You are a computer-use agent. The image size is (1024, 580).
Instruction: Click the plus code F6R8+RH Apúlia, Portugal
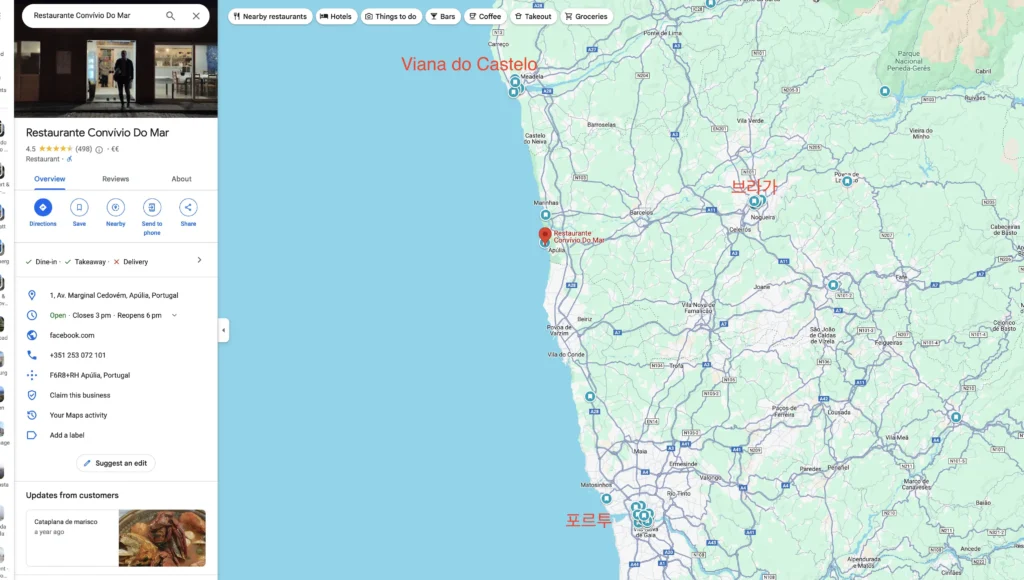pyautogui.click(x=89, y=376)
